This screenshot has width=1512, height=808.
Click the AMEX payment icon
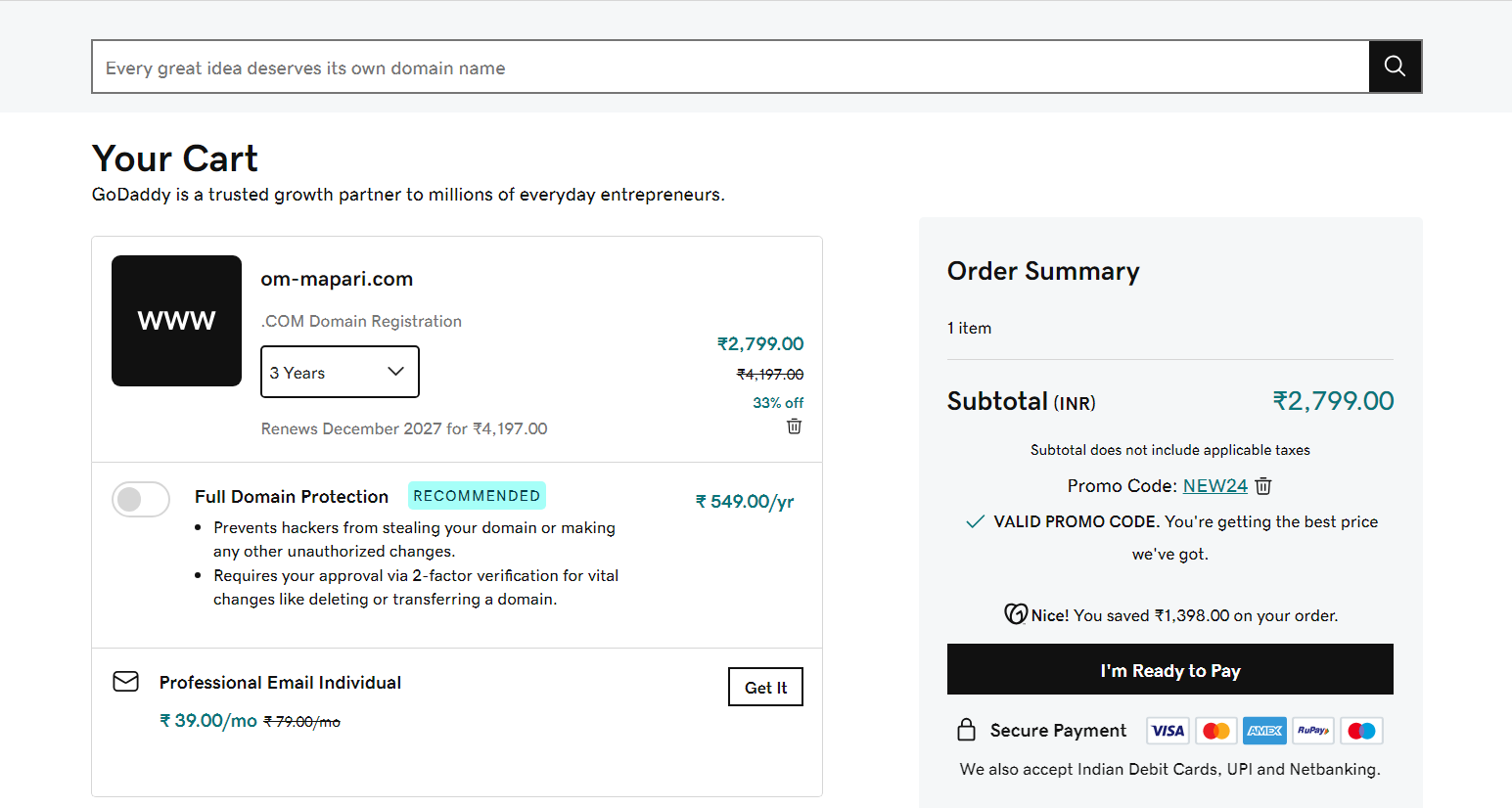tap(1263, 730)
